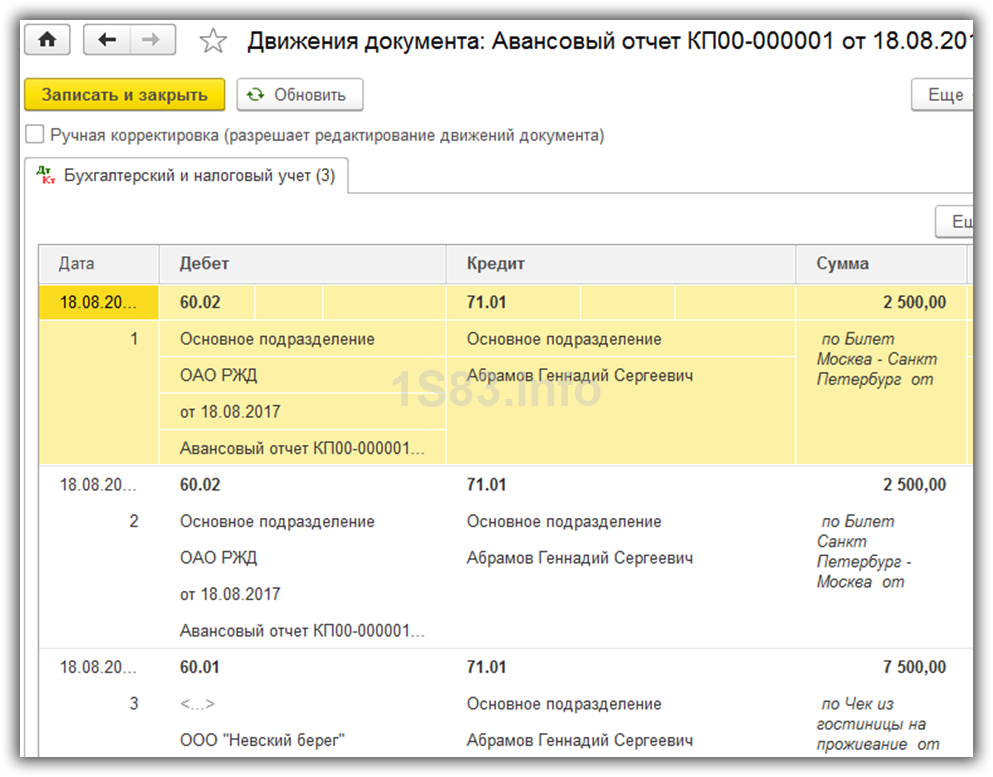Click the Кредит column header

(620, 264)
